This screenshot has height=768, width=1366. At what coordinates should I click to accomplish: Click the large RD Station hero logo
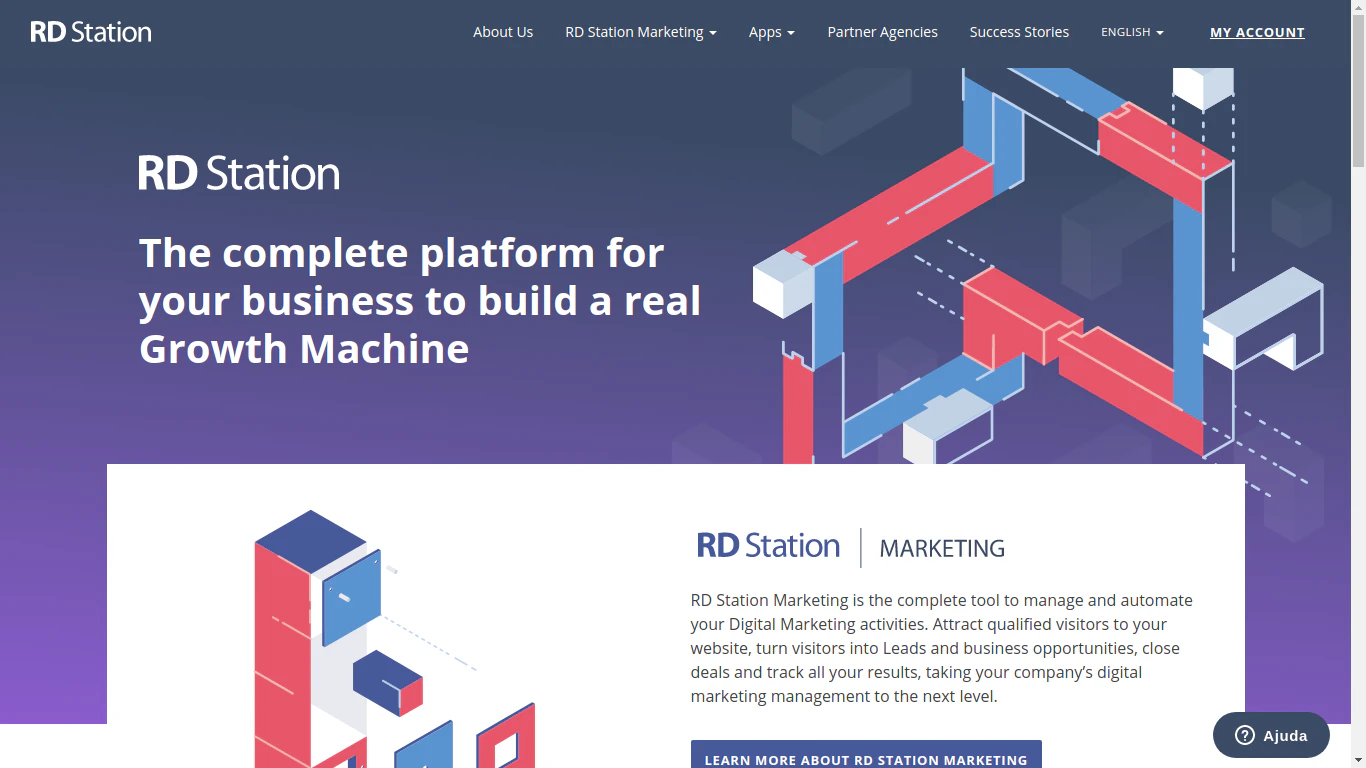239,173
